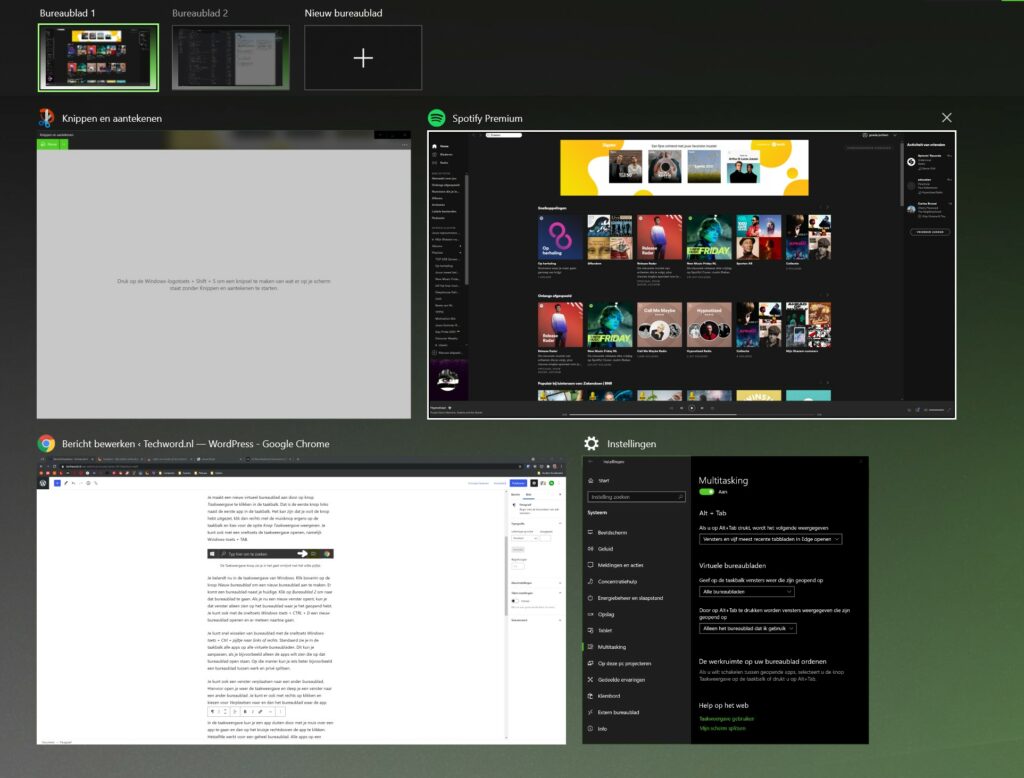
Task: Click the link icon in the block toolbar
Action: point(260,711)
